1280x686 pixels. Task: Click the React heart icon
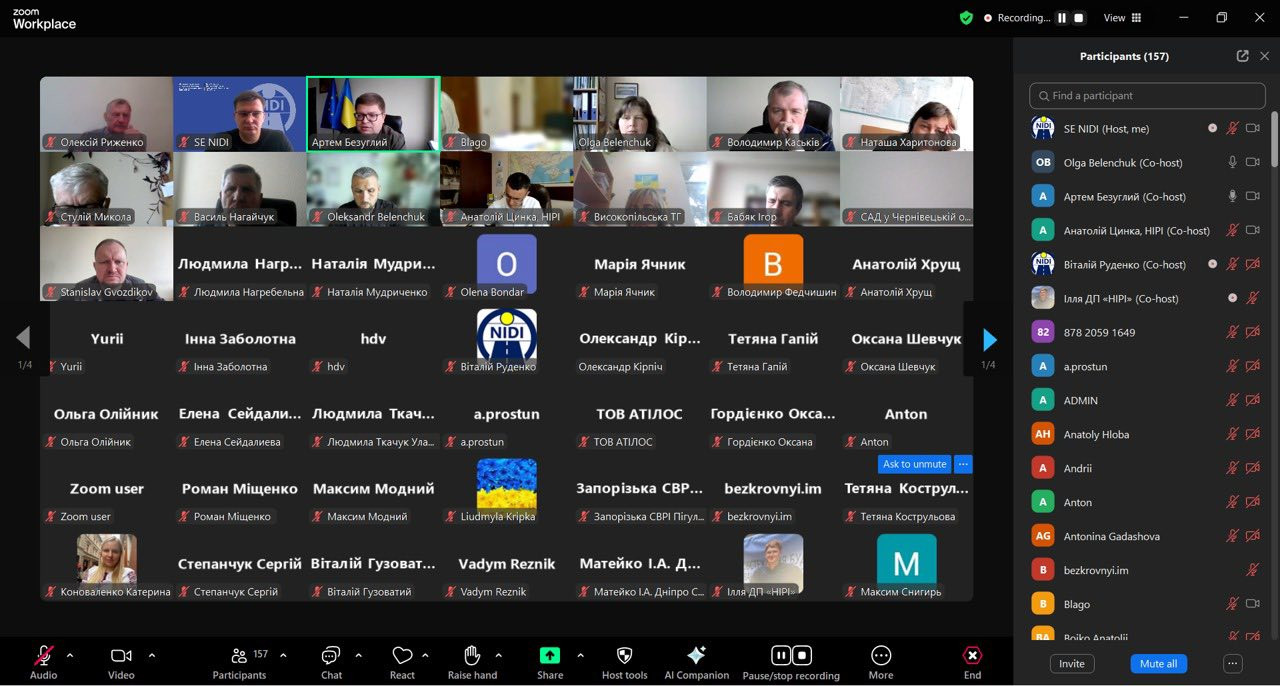click(402, 656)
